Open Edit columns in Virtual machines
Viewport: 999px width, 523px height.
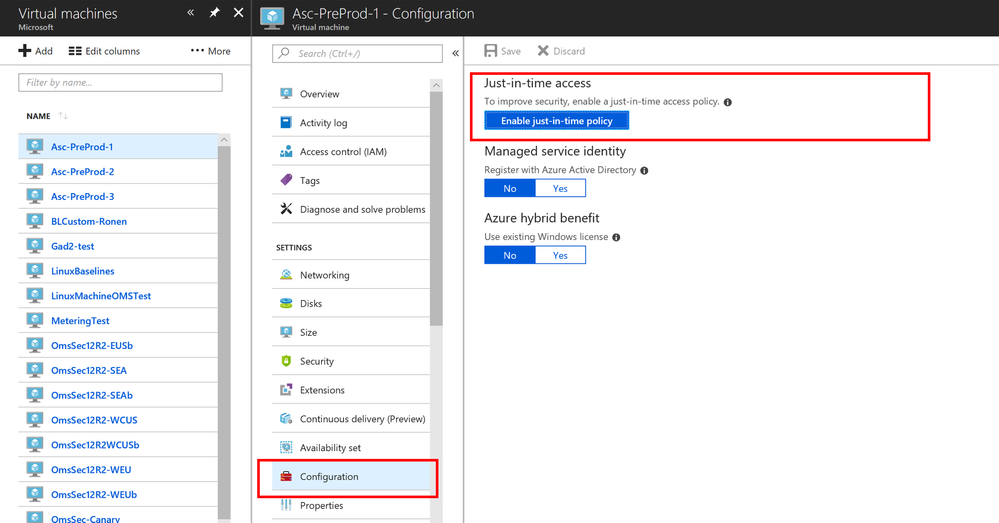click(x=104, y=51)
